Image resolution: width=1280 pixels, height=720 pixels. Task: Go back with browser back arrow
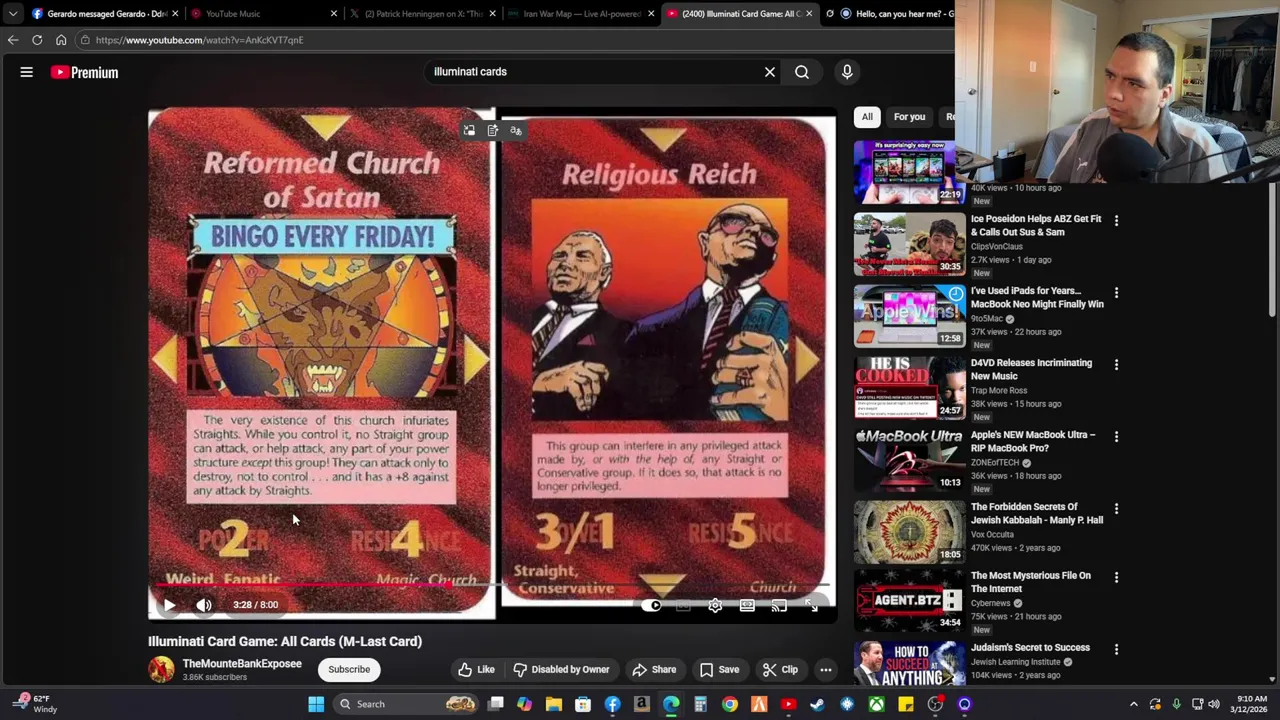[x=13, y=40]
